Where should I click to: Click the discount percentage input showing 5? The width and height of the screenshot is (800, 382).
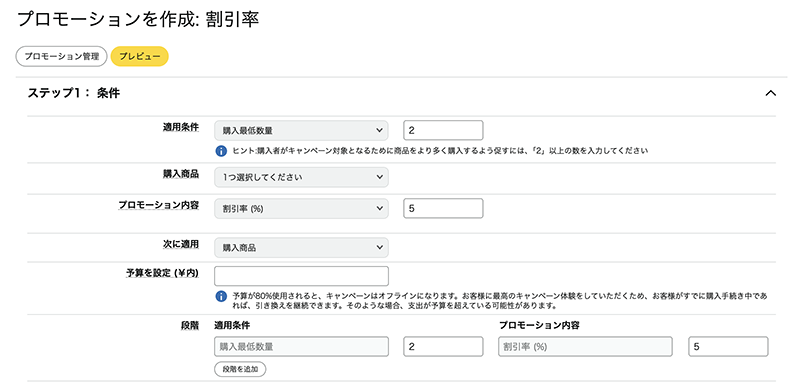click(443, 208)
